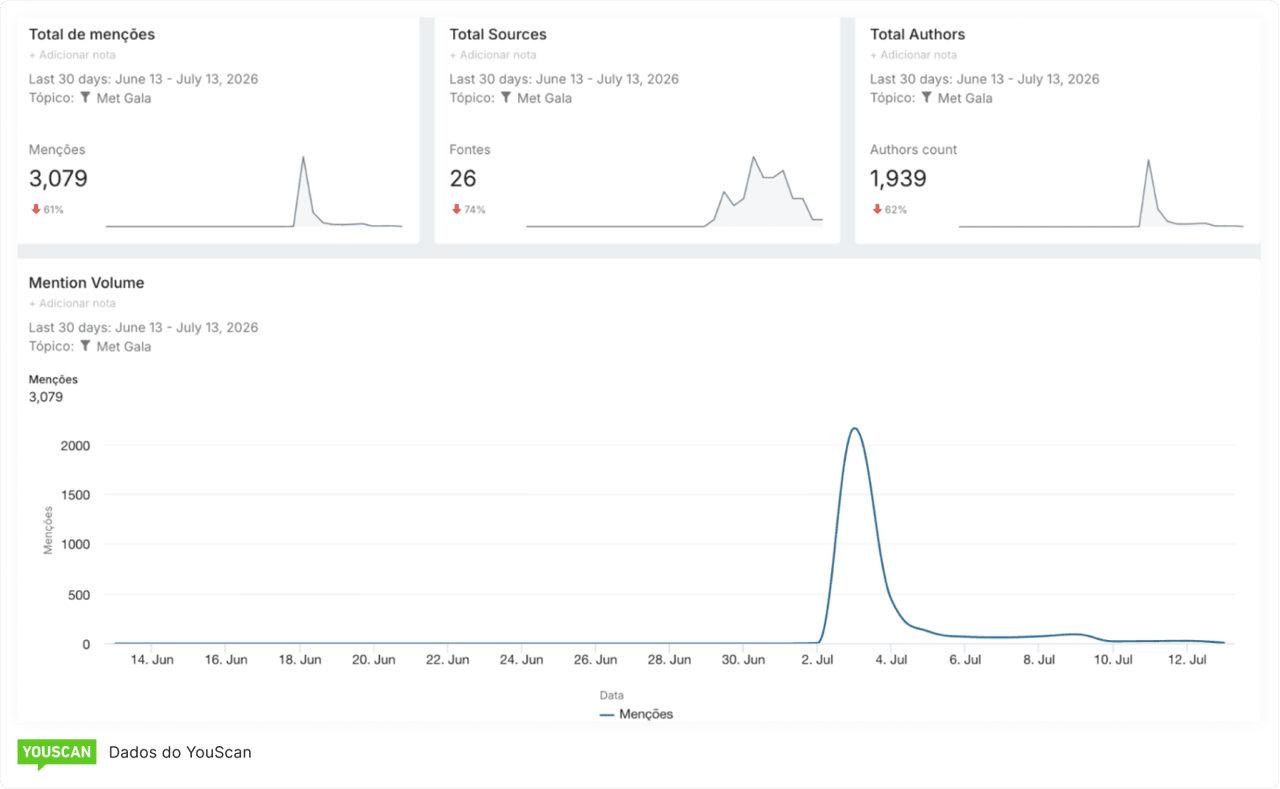
Task: Toggle Menções series in chart legend
Action: pyautogui.click(x=636, y=714)
